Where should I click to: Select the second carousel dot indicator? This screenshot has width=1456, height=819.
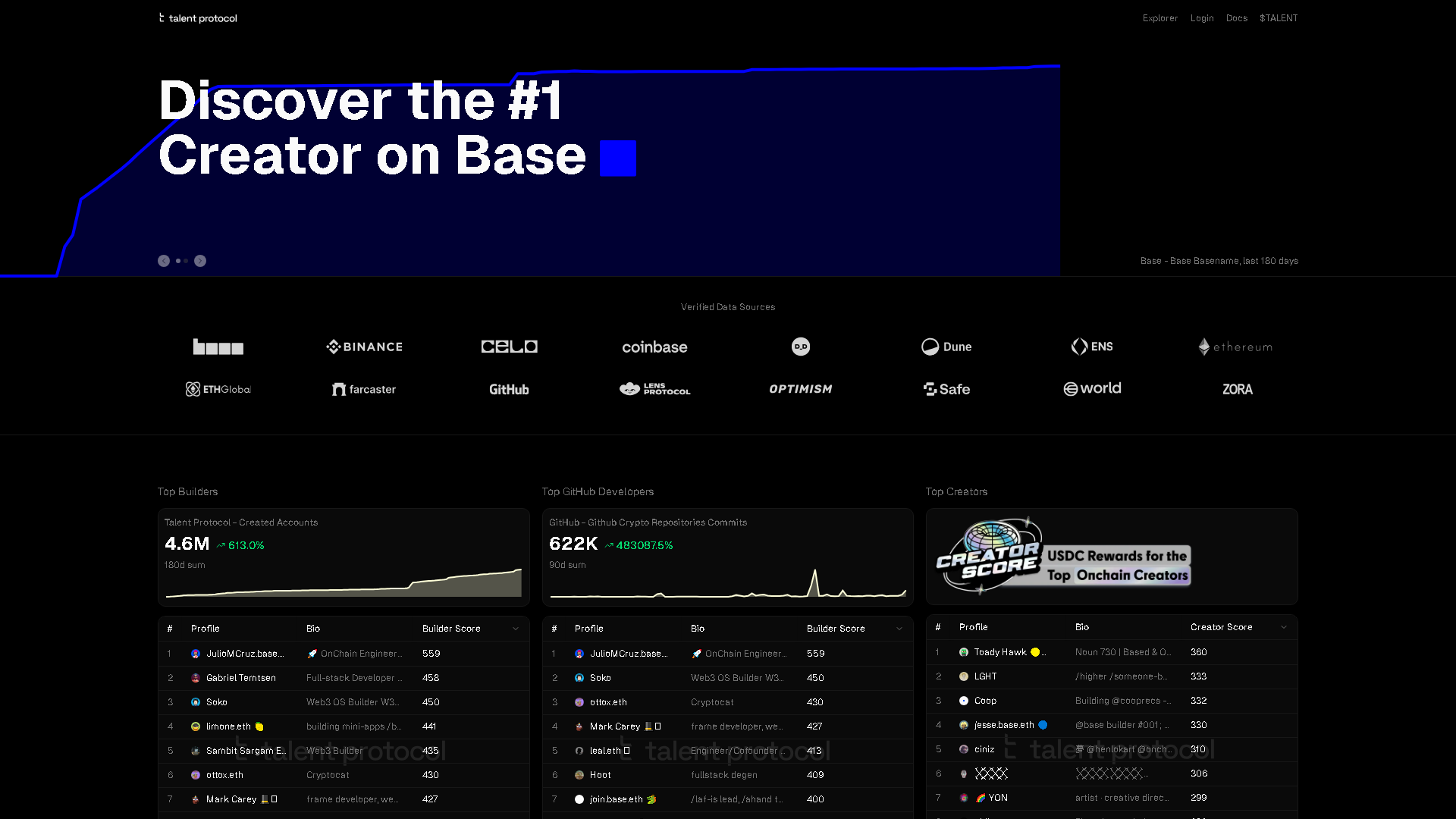pyautogui.click(x=186, y=261)
